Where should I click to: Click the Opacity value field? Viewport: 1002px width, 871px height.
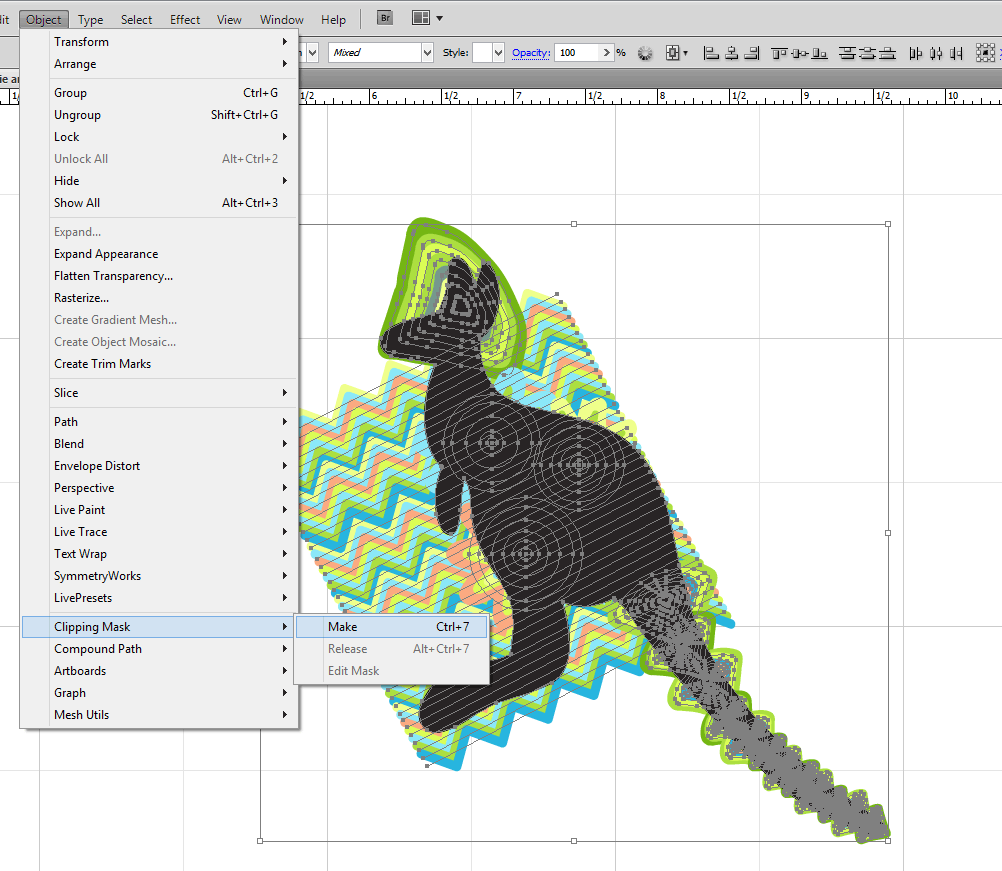pos(577,53)
